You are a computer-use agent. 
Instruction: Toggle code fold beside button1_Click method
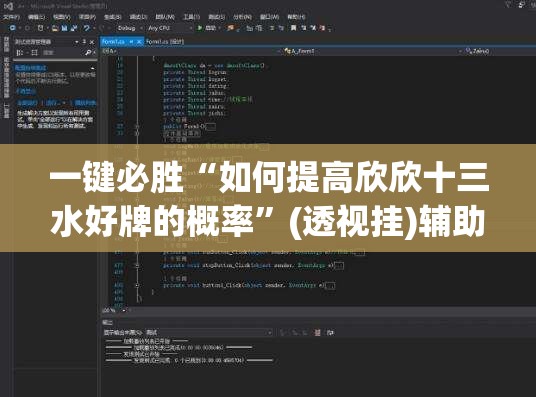[137, 285]
